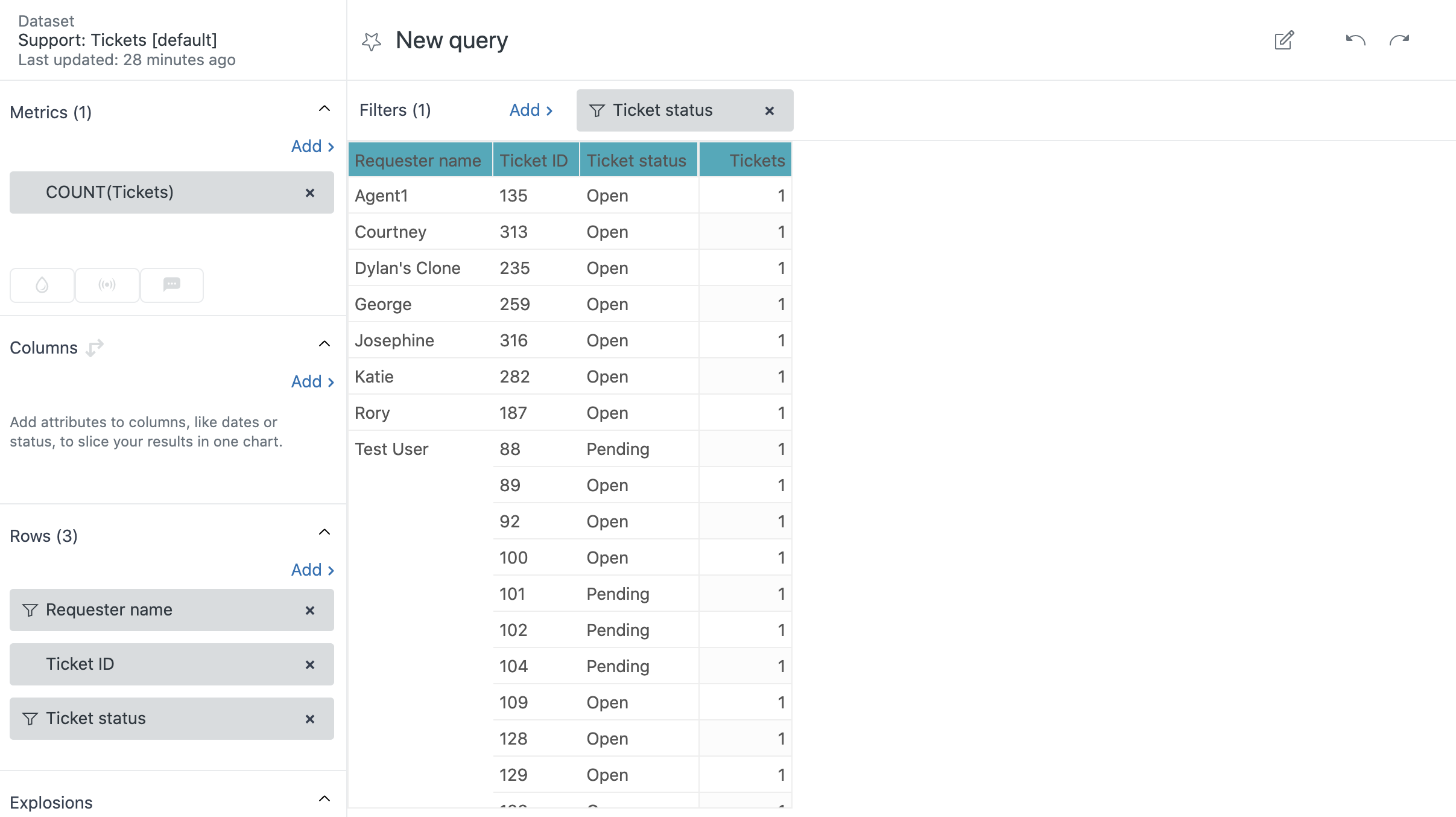
Task: Select the Josephine requester cell
Action: click(420, 340)
